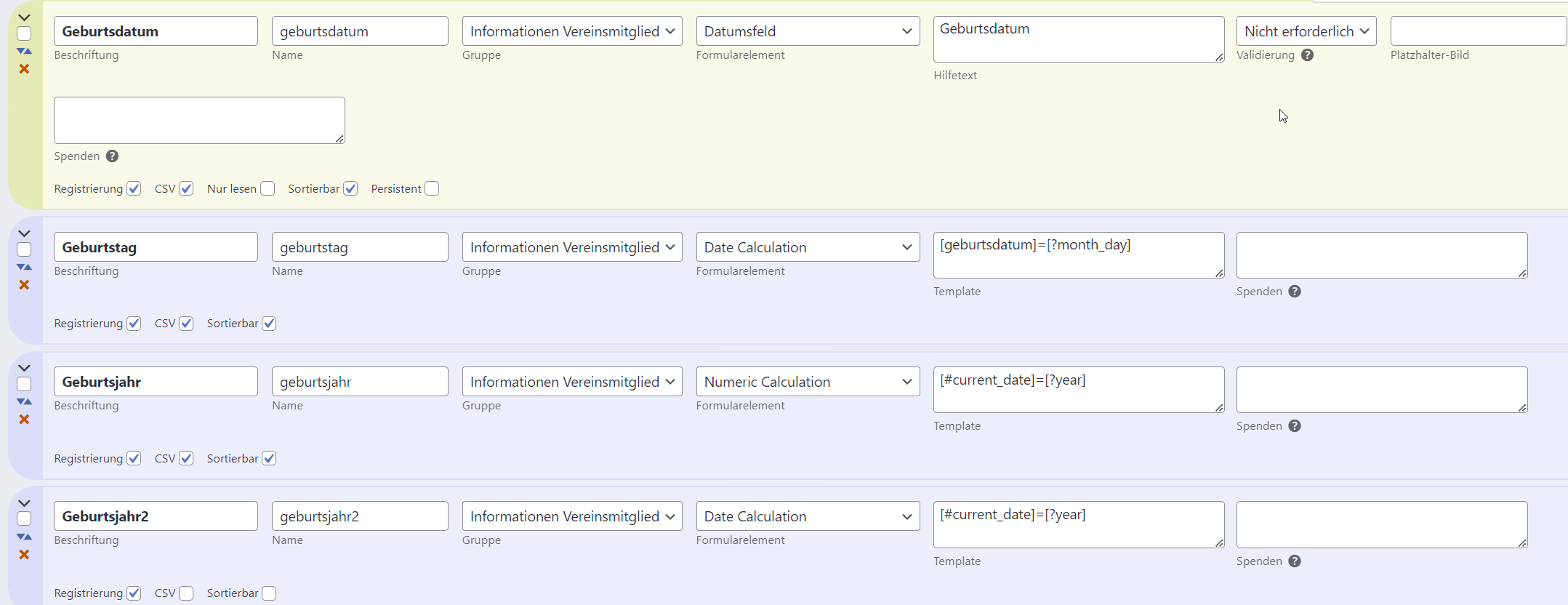This screenshot has width=1568, height=605.
Task: Open the Formularelement dropdown in the Geburtsjahr2 row
Action: [x=808, y=516]
